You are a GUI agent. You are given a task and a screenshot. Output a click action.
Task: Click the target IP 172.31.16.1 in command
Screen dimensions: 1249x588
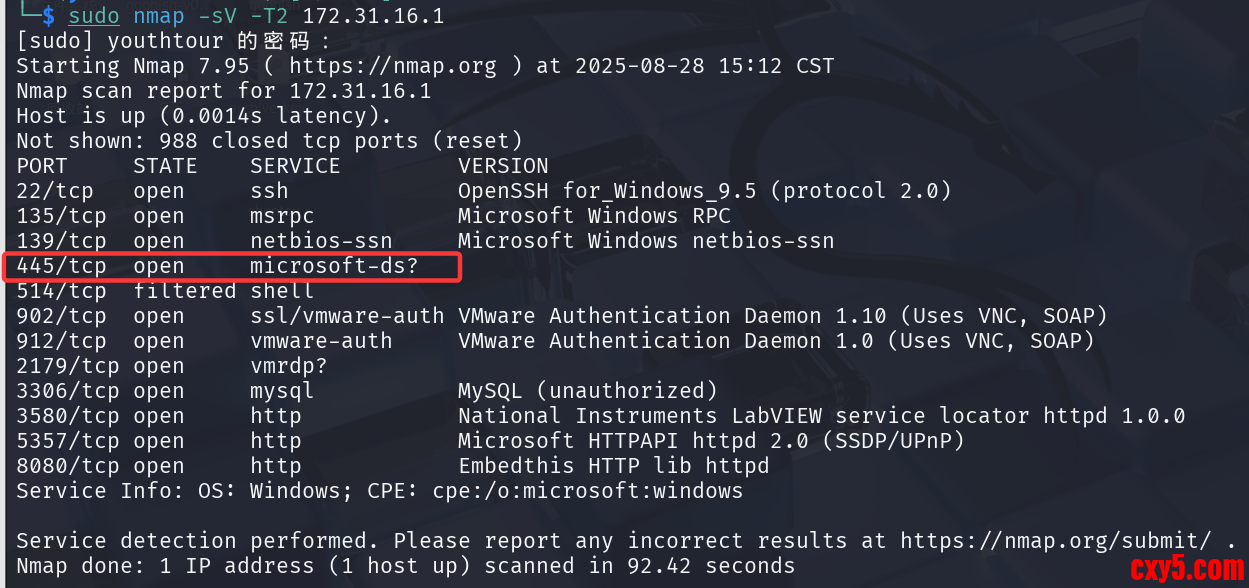(x=373, y=16)
